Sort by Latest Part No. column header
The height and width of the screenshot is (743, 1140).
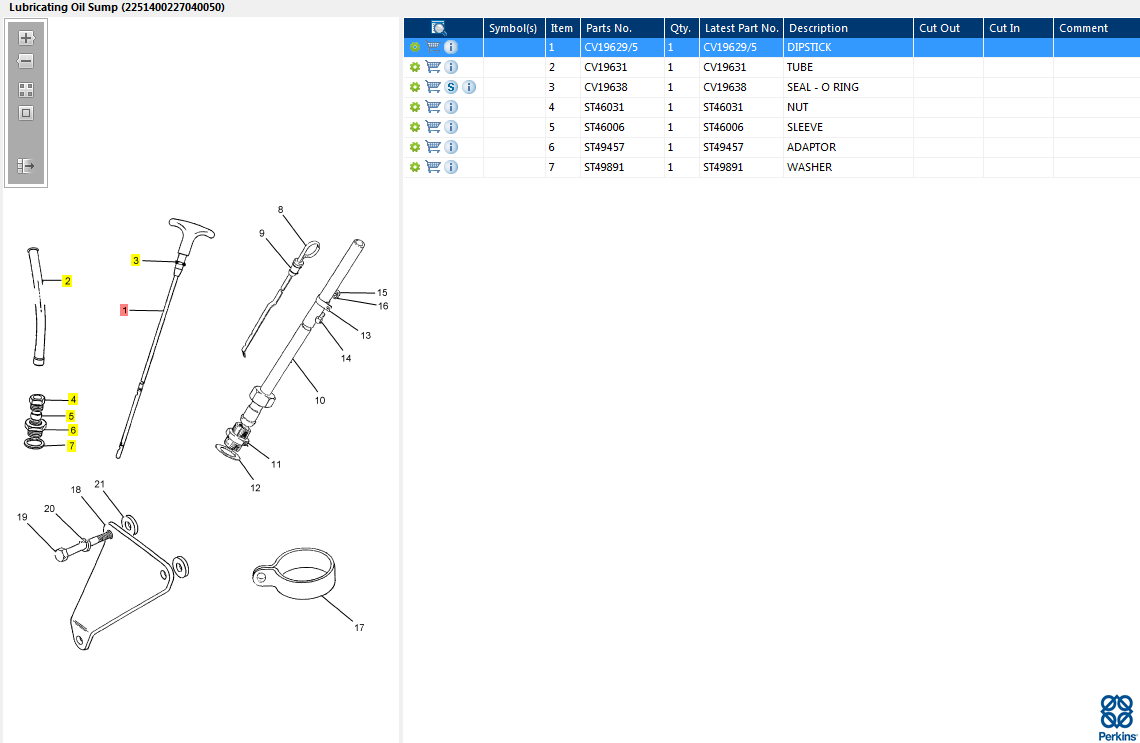tap(741, 28)
